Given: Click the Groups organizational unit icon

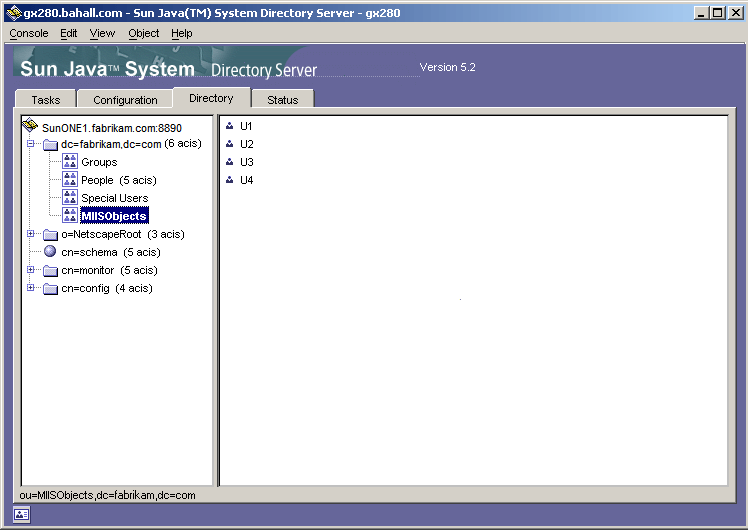Looking at the screenshot, I should click(70, 161).
